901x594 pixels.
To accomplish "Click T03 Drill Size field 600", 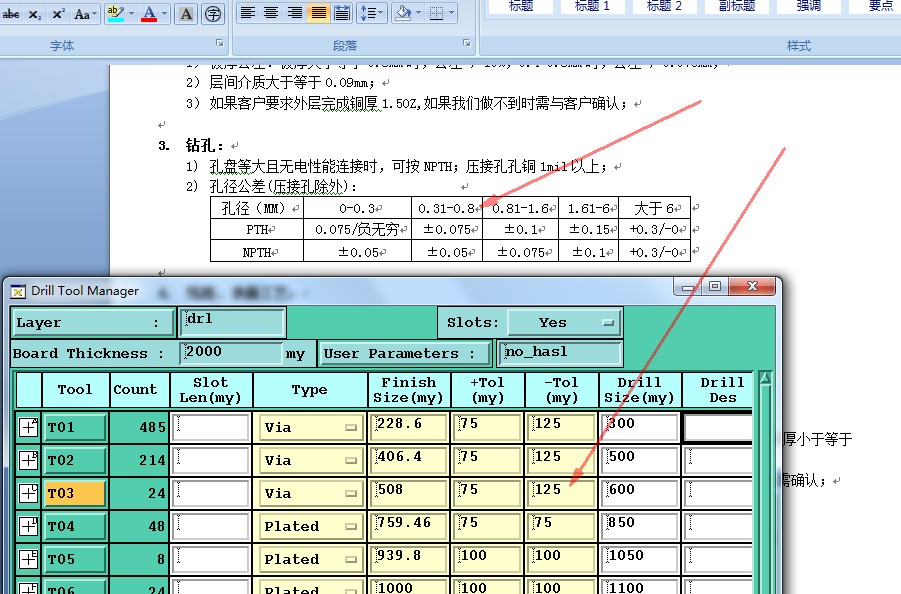I will (x=640, y=493).
